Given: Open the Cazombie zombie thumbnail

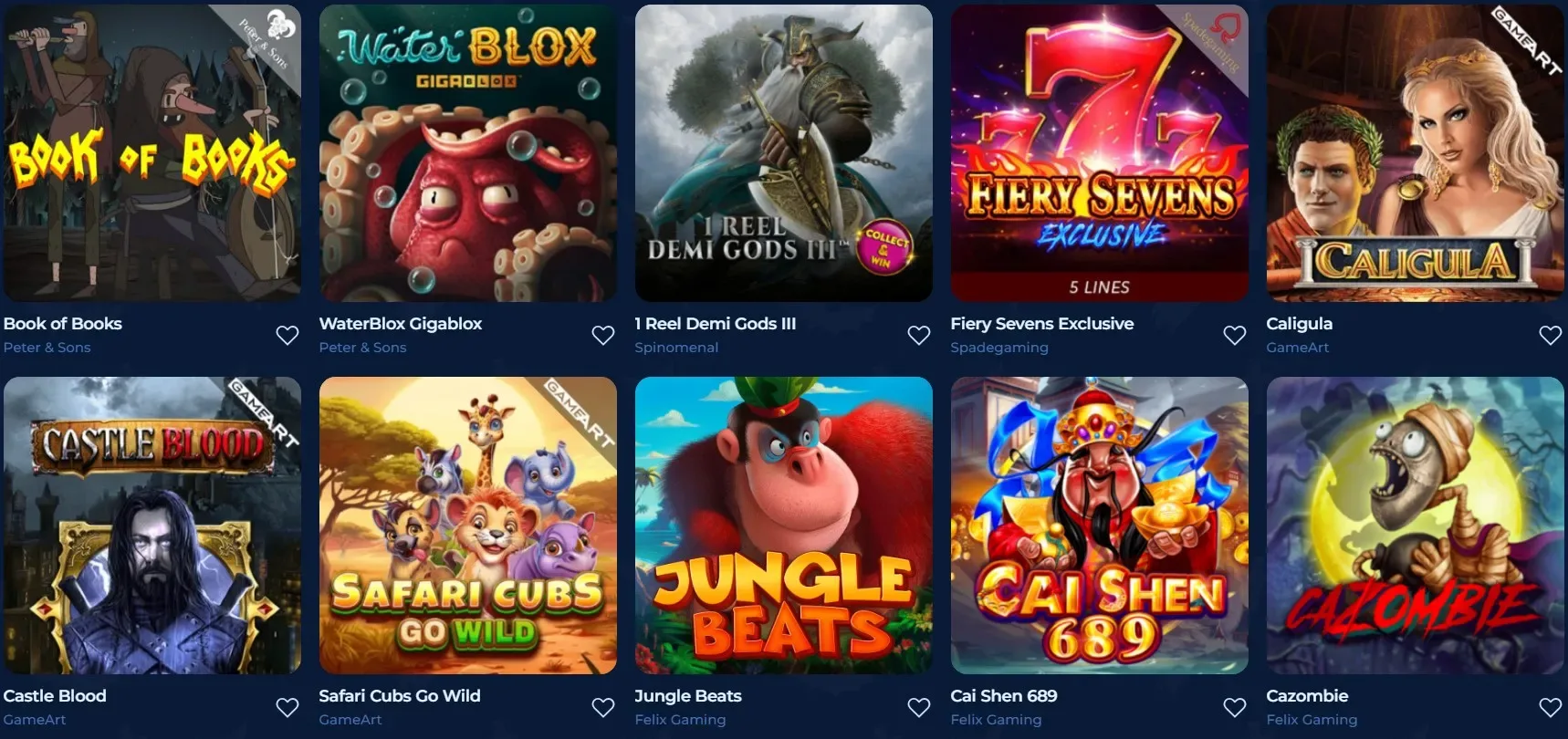Looking at the screenshot, I should [1416, 526].
